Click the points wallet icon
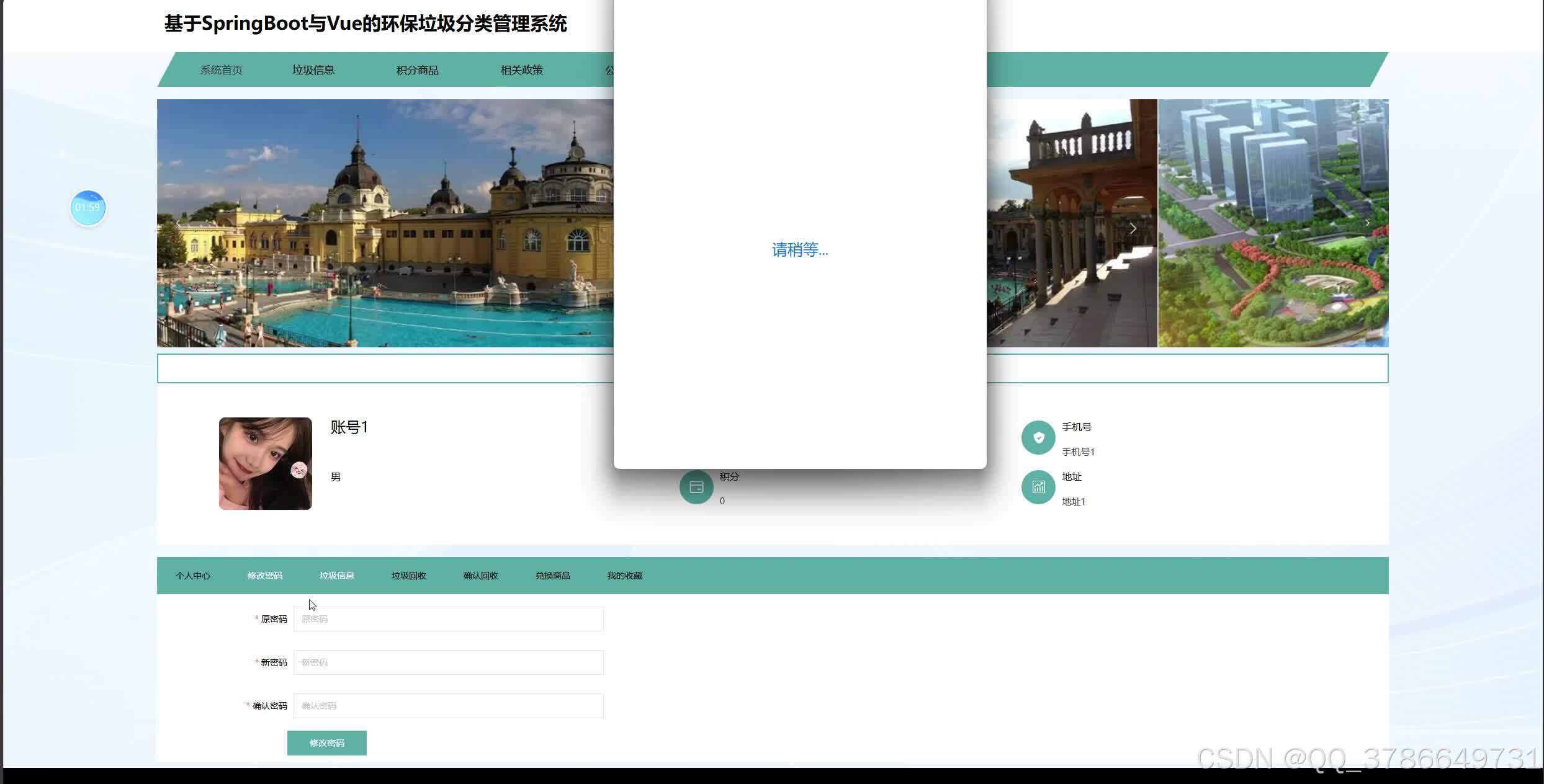 pyautogui.click(x=696, y=488)
